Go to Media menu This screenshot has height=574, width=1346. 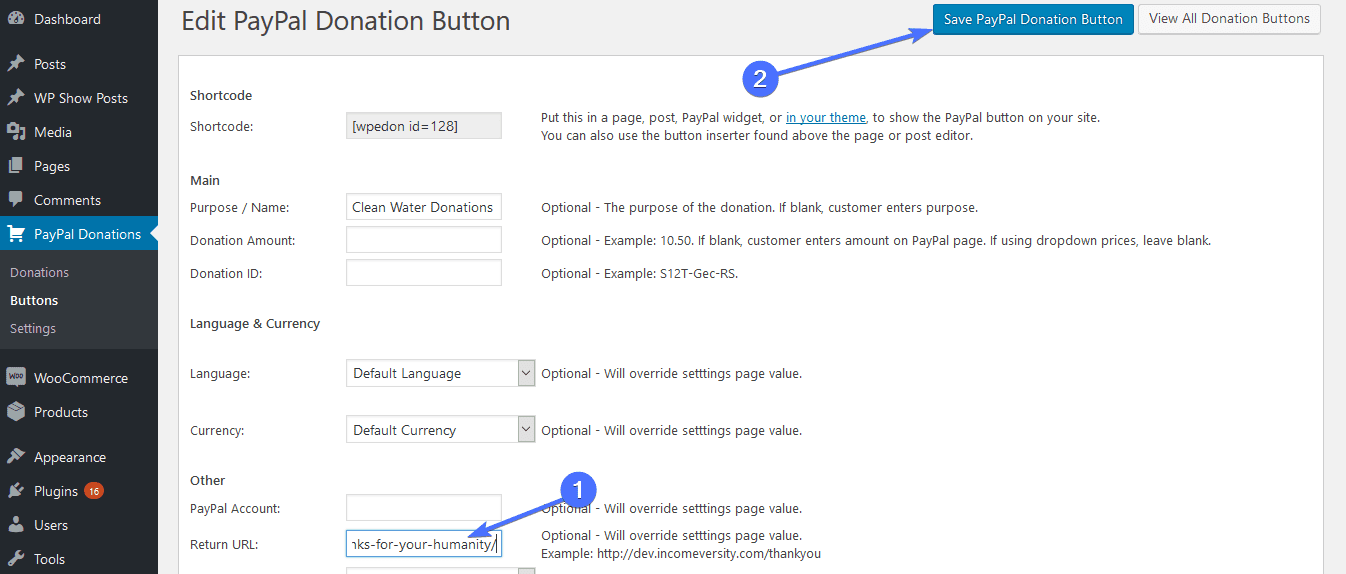(x=79, y=132)
